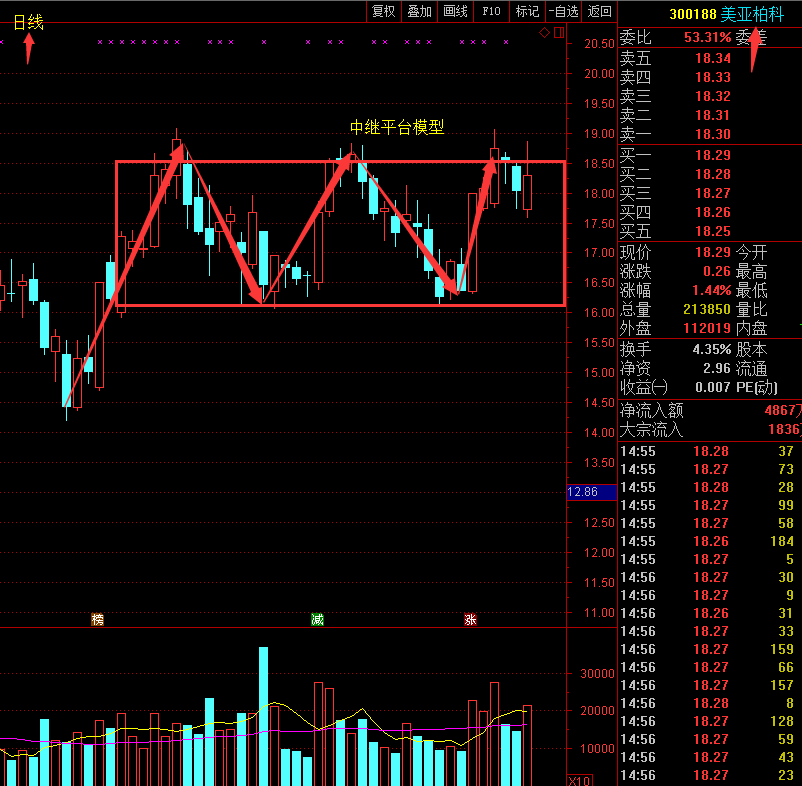Click the stock name 美亚柏科

(752, 14)
